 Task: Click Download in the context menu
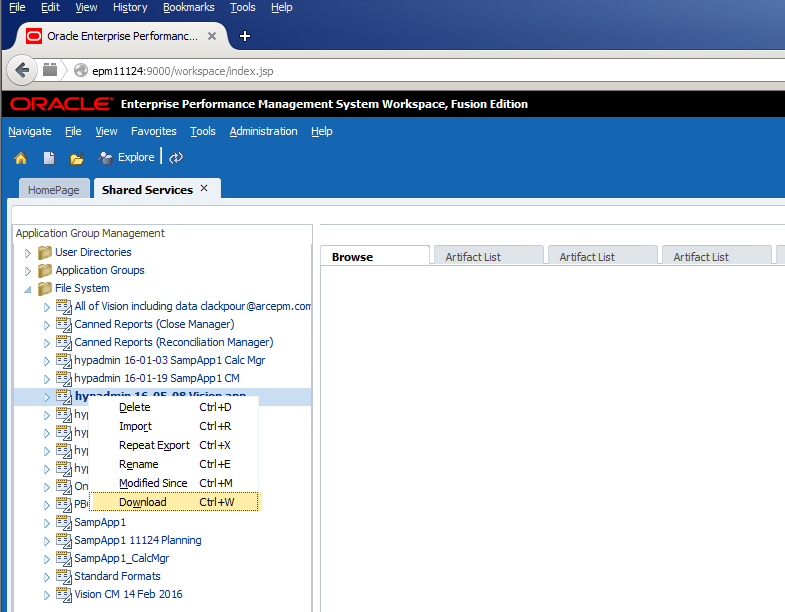(x=175, y=502)
